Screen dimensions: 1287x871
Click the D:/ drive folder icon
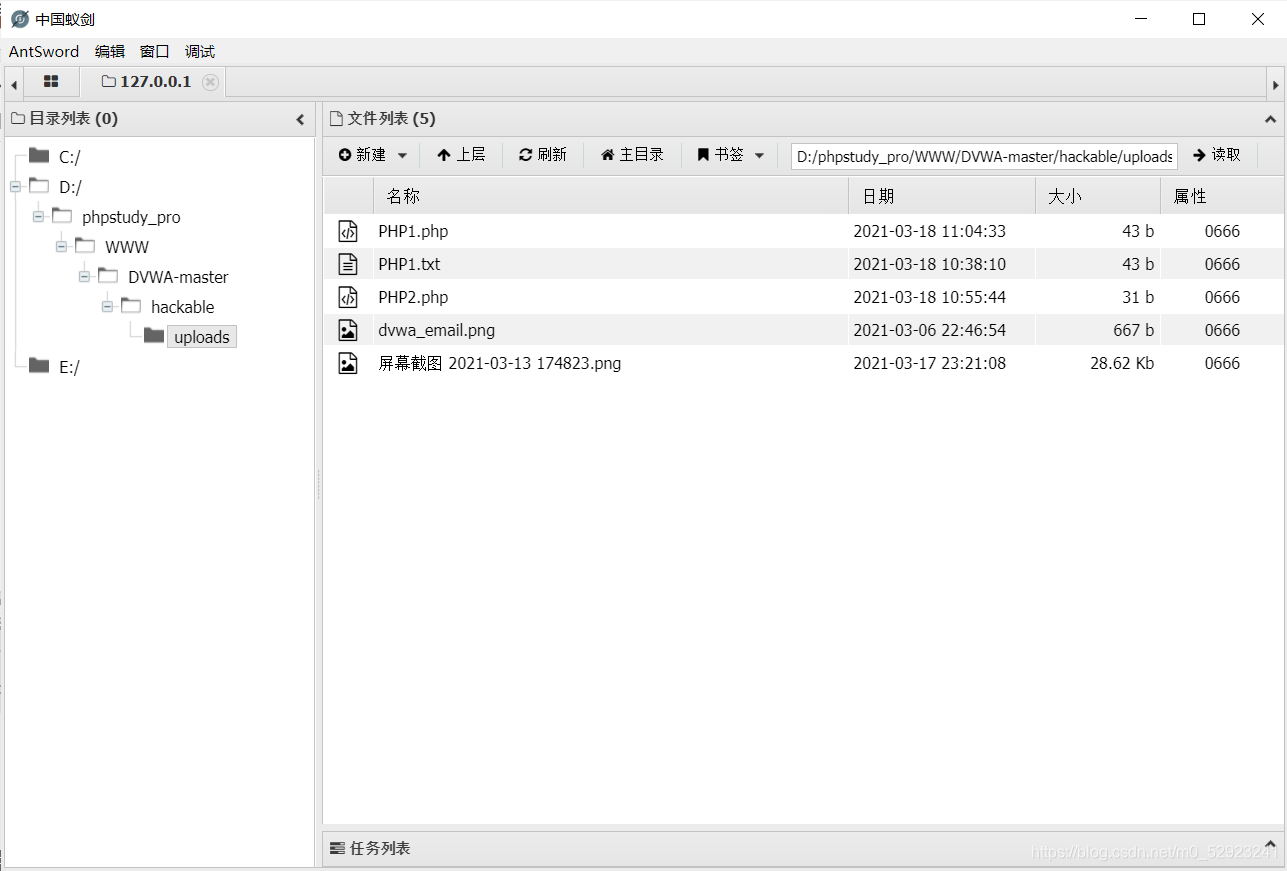39,186
